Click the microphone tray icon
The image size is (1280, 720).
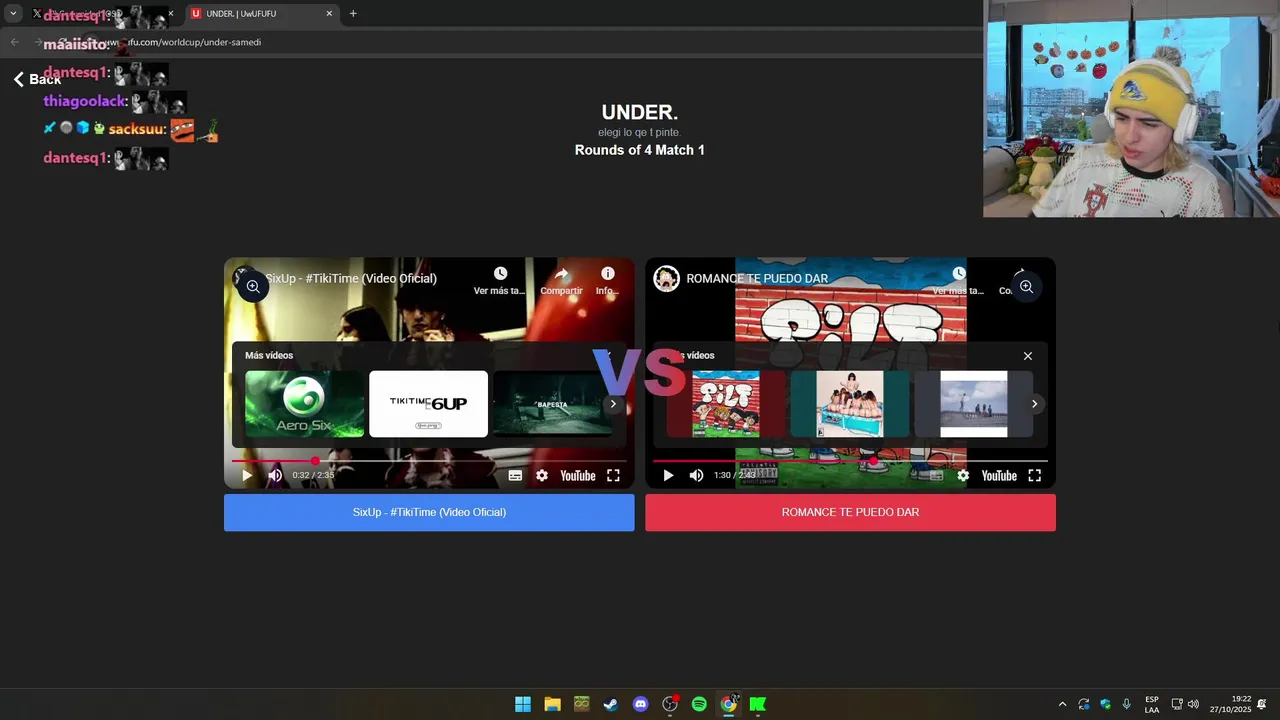(x=1127, y=704)
